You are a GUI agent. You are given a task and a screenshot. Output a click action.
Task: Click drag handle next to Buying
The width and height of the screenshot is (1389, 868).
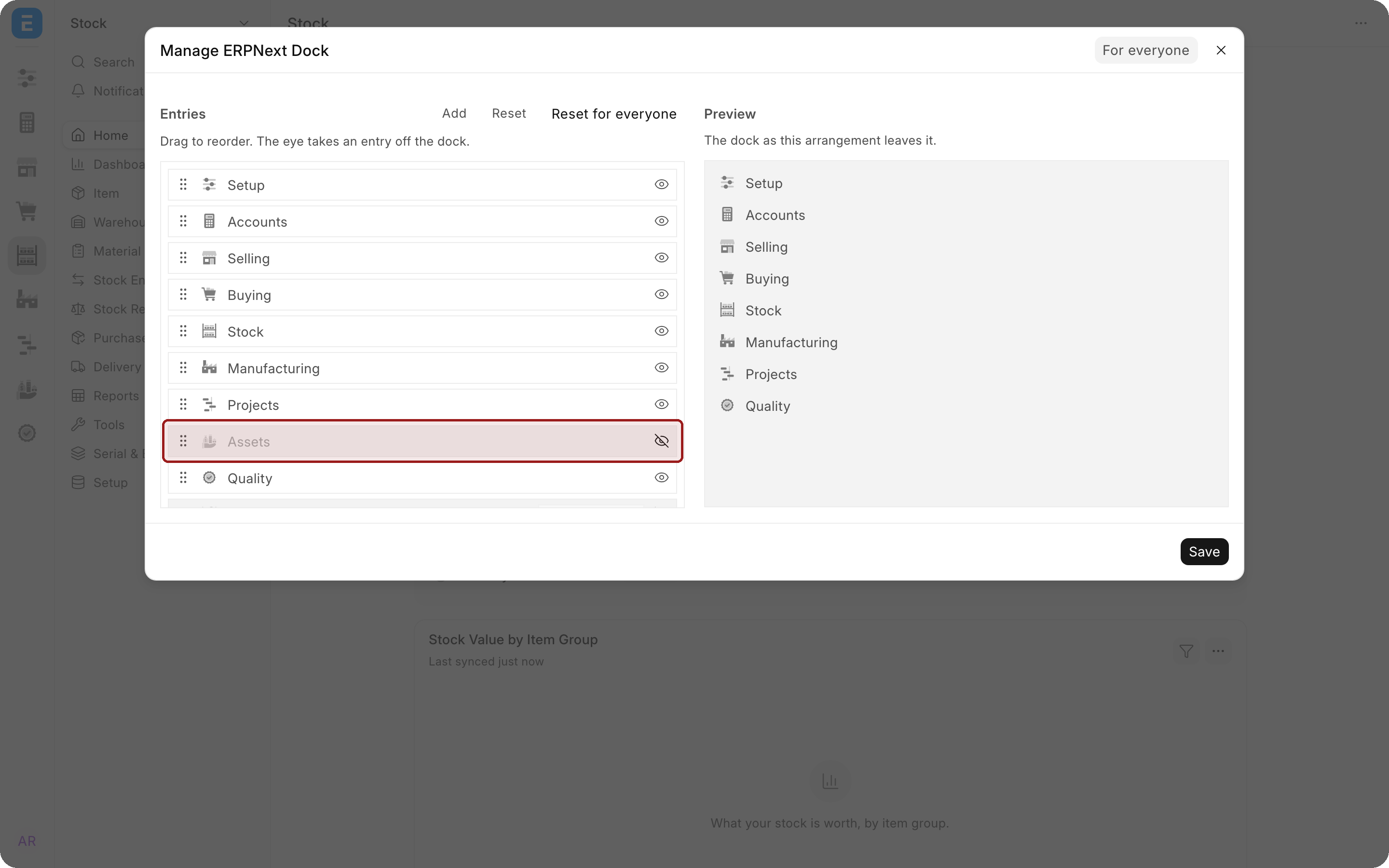pyautogui.click(x=183, y=295)
